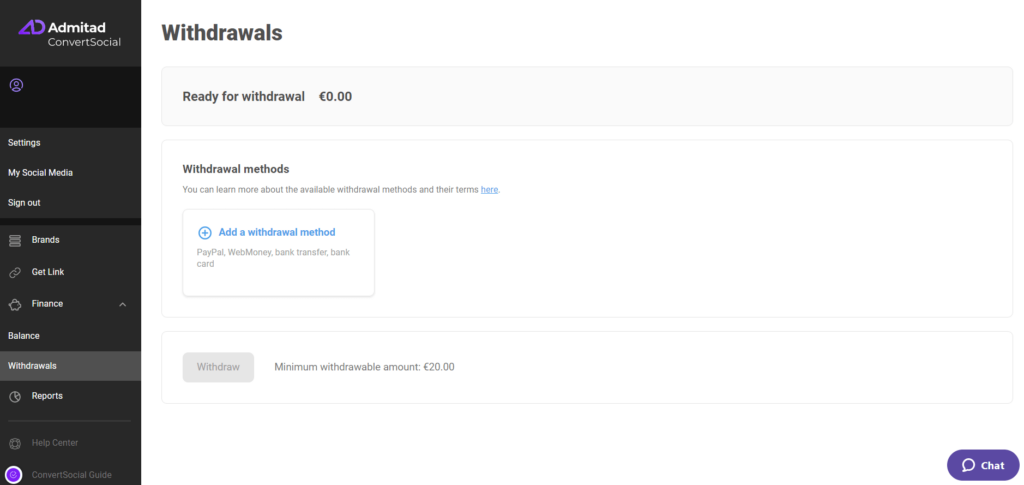Click the Add a withdrawal method link
Viewport: 1024px width, 485px height.
coord(277,232)
